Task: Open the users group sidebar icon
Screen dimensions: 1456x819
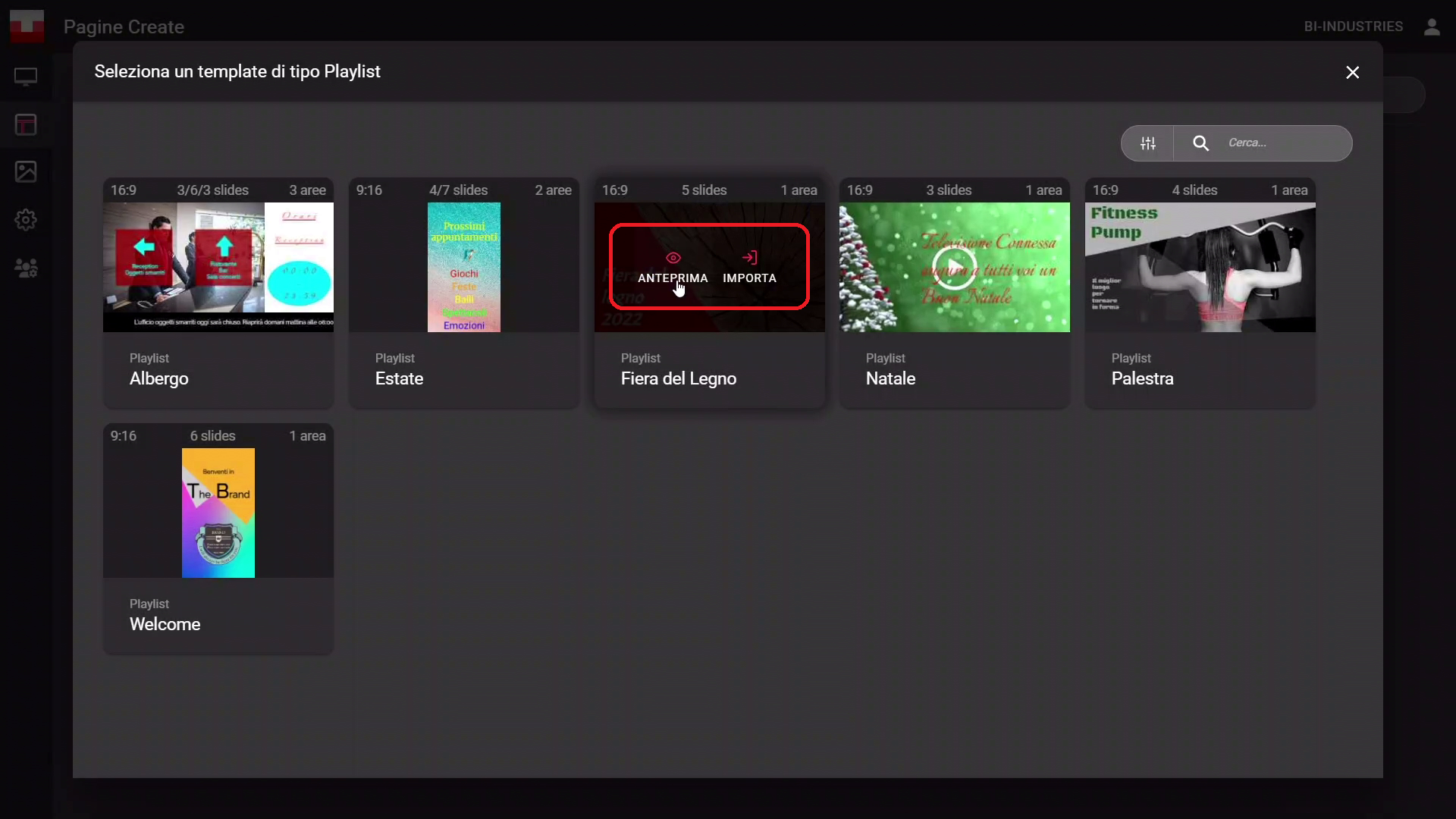Action: point(26,268)
